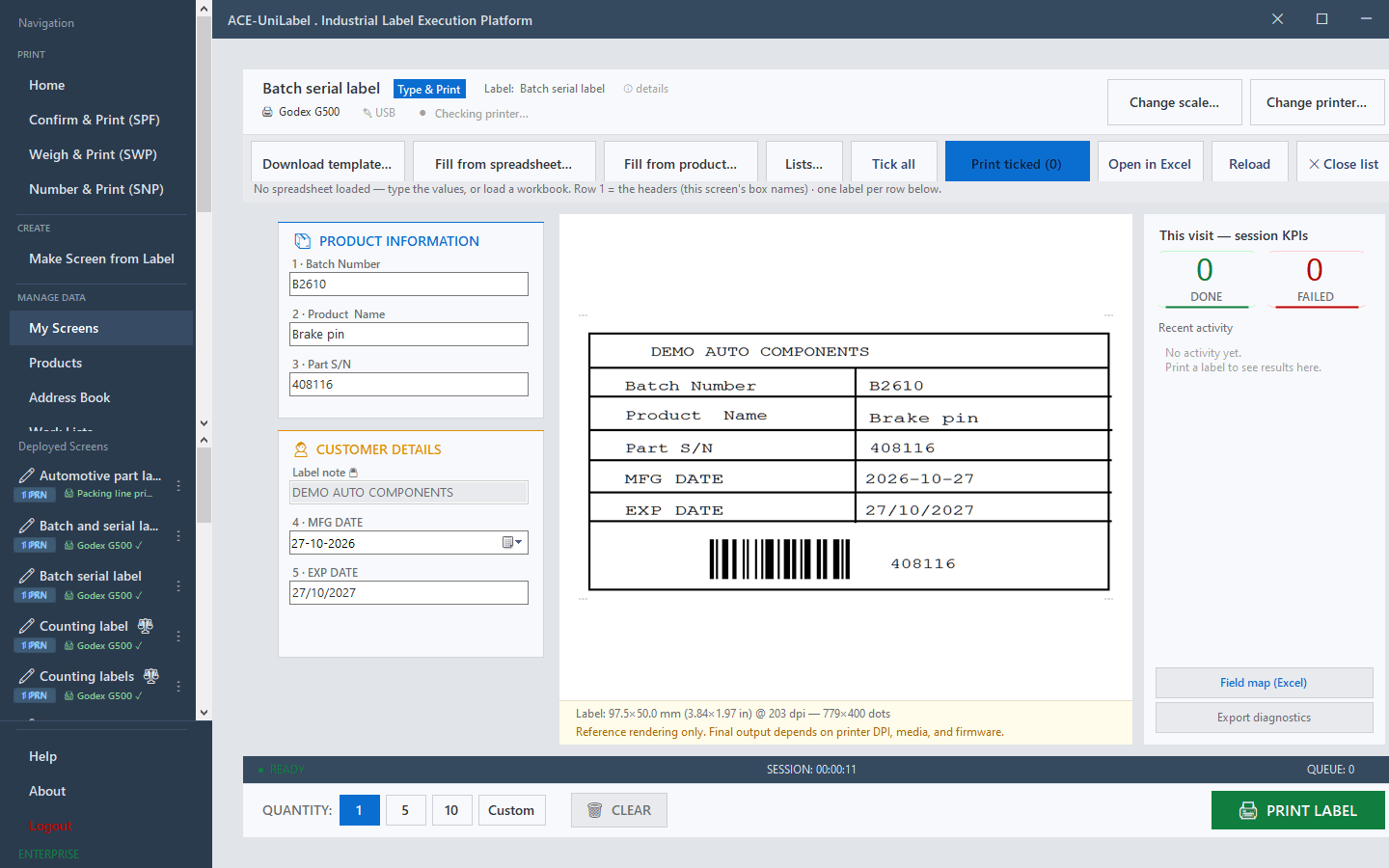Open the Lists button
The height and width of the screenshot is (868, 1389).
pyautogui.click(x=804, y=164)
